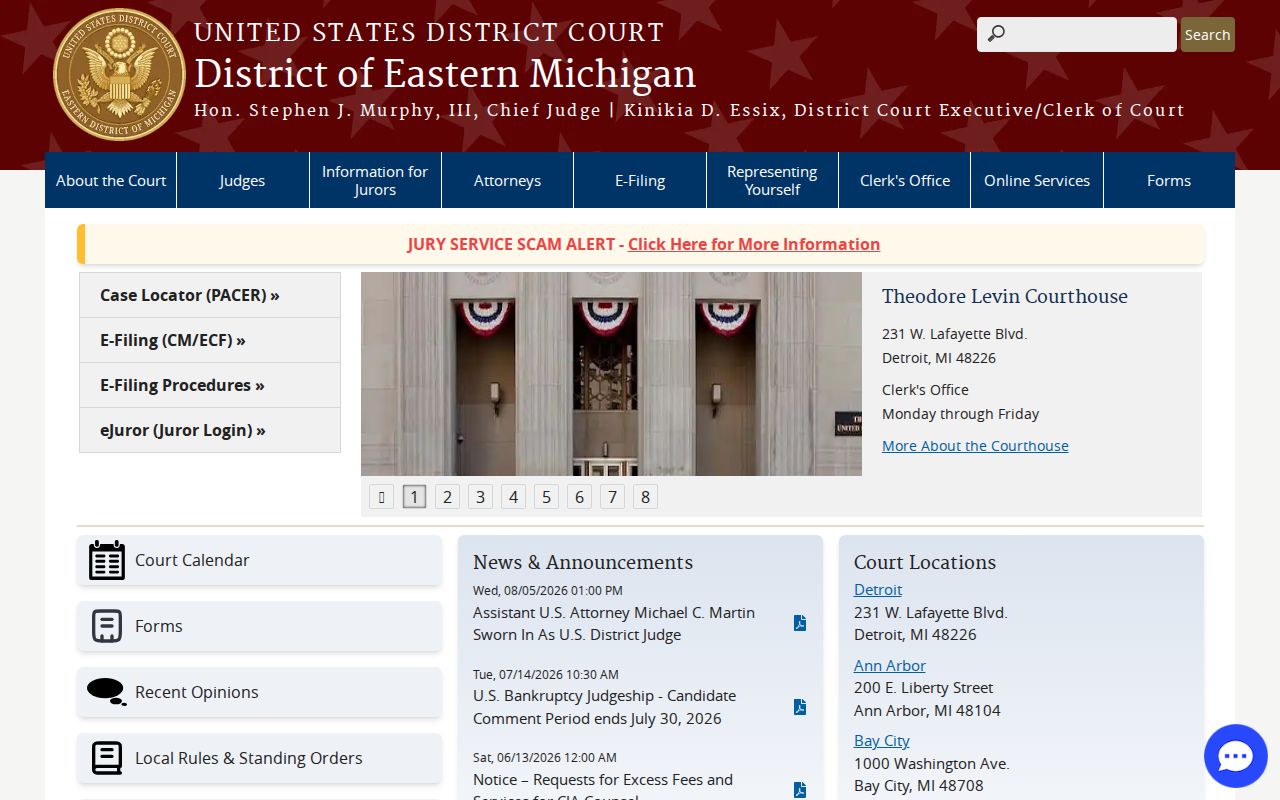Viewport: 1280px width, 800px height.
Task: Open jury scam alert Click Here link
Action: pyautogui.click(x=754, y=244)
